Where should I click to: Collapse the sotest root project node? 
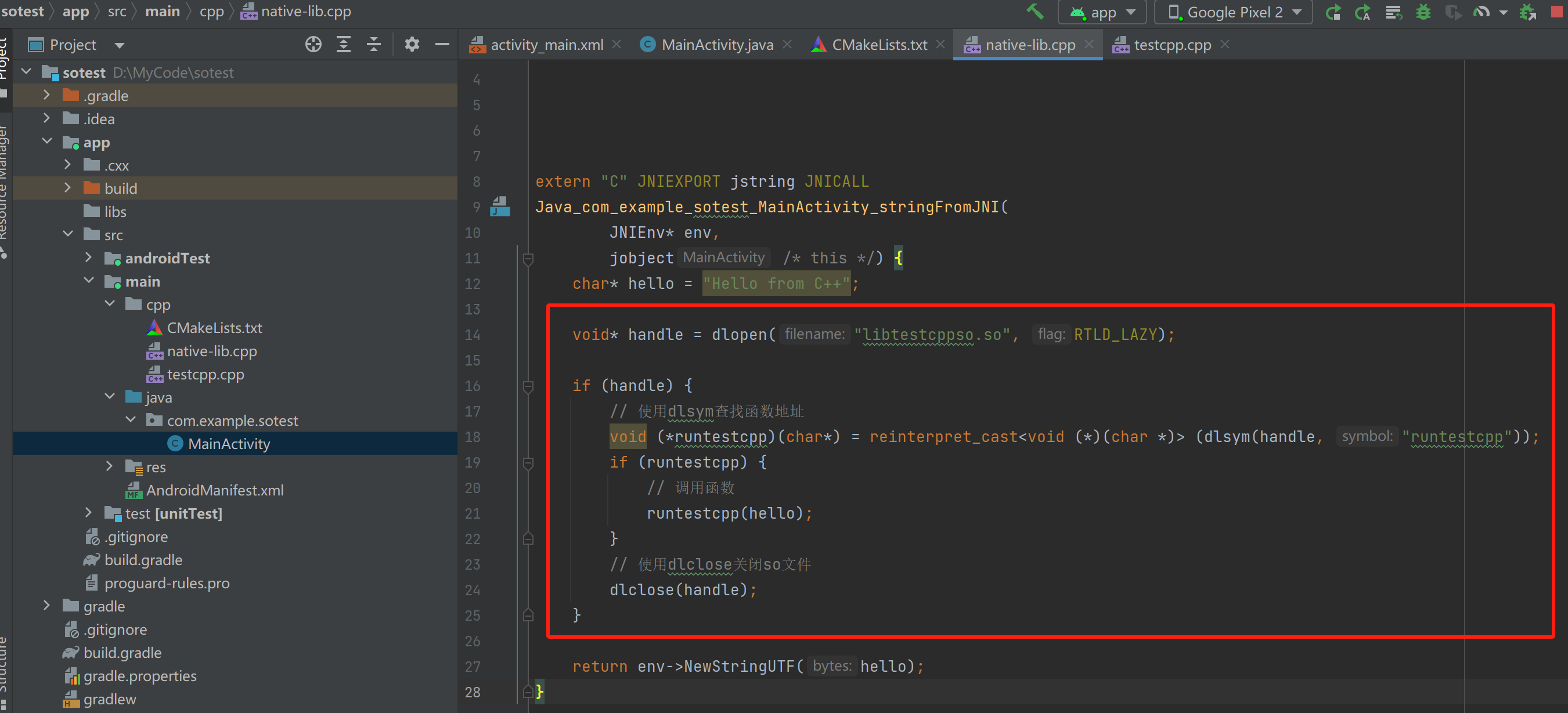(x=27, y=72)
